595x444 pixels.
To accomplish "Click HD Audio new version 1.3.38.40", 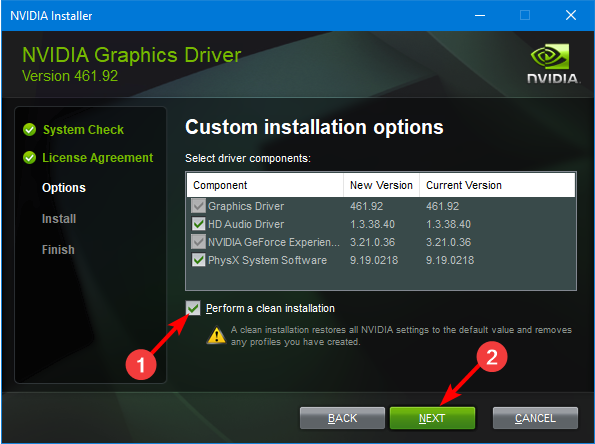I will pos(372,224).
